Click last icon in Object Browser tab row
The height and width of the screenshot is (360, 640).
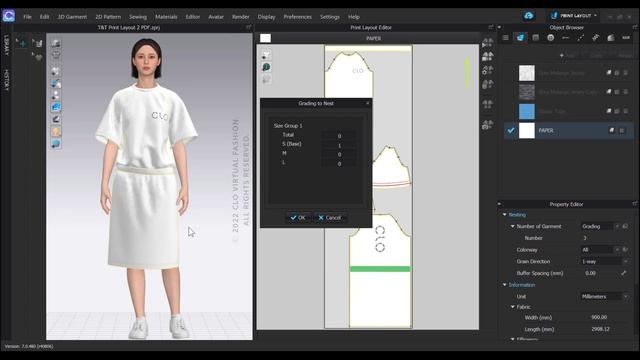[x=626, y=38]
